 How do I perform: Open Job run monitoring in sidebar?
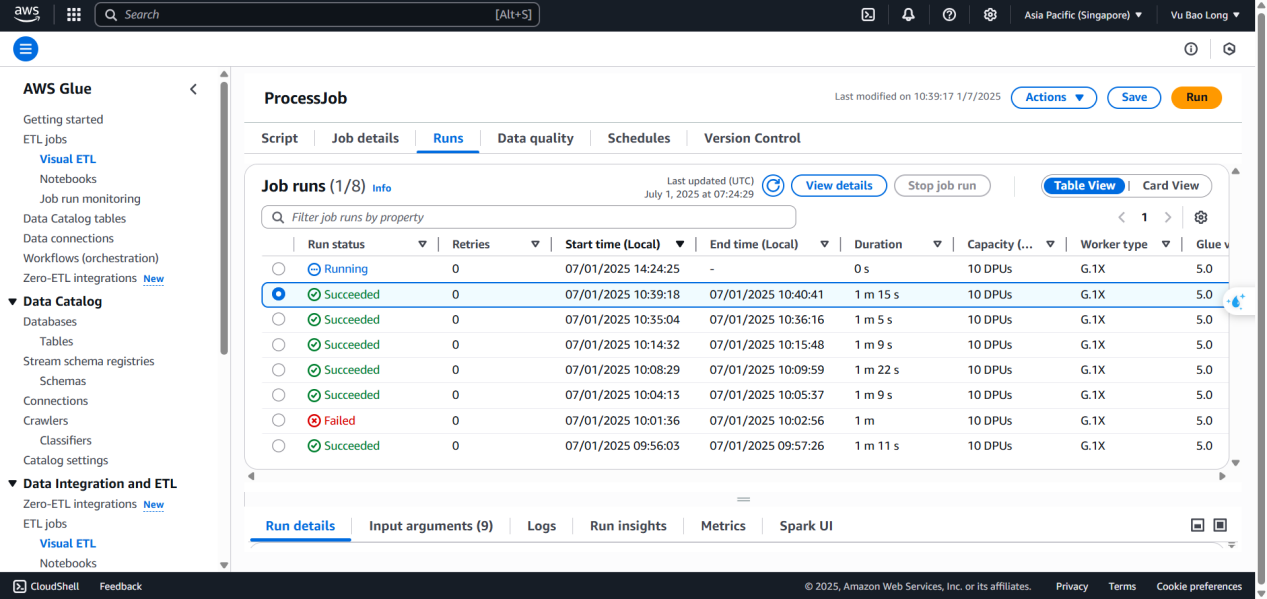coord(90,199)
